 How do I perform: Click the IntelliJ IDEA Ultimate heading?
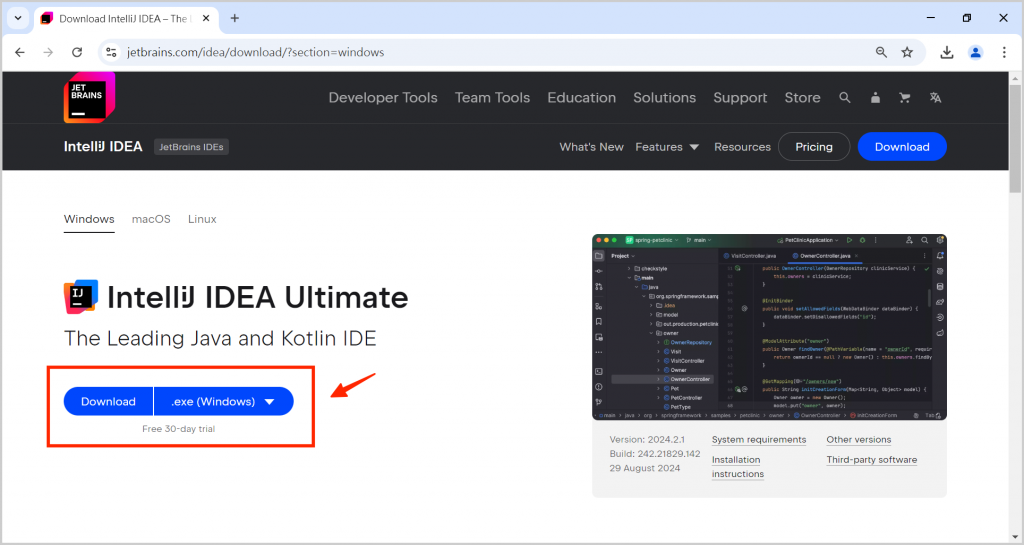tap(257, 297)
